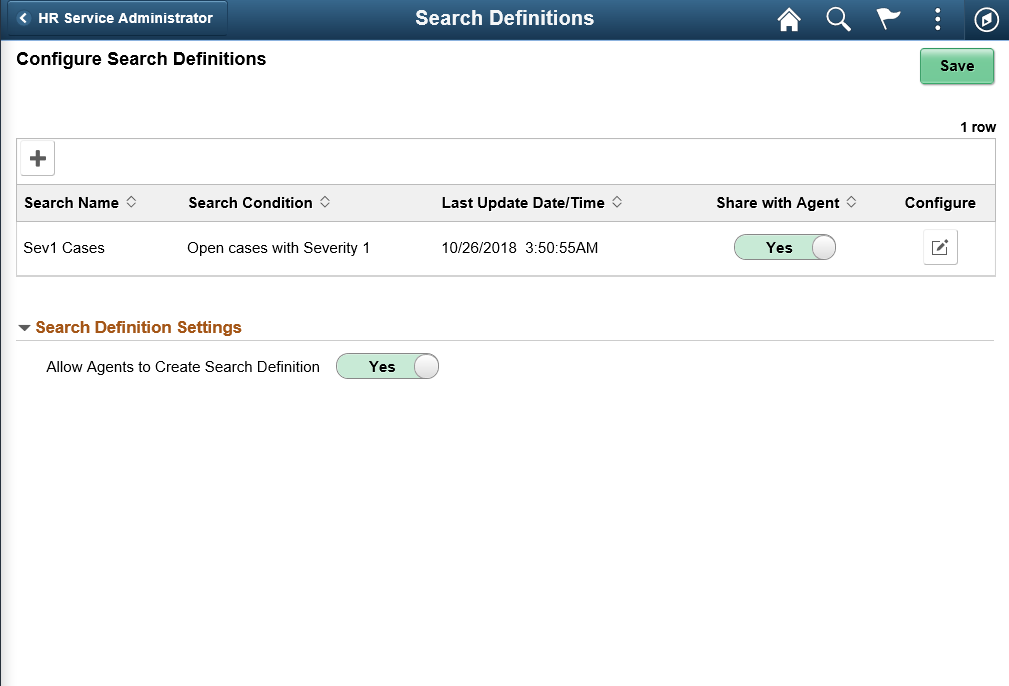
Task: Click the Configure column header
Action: click(x=940, y=203)
